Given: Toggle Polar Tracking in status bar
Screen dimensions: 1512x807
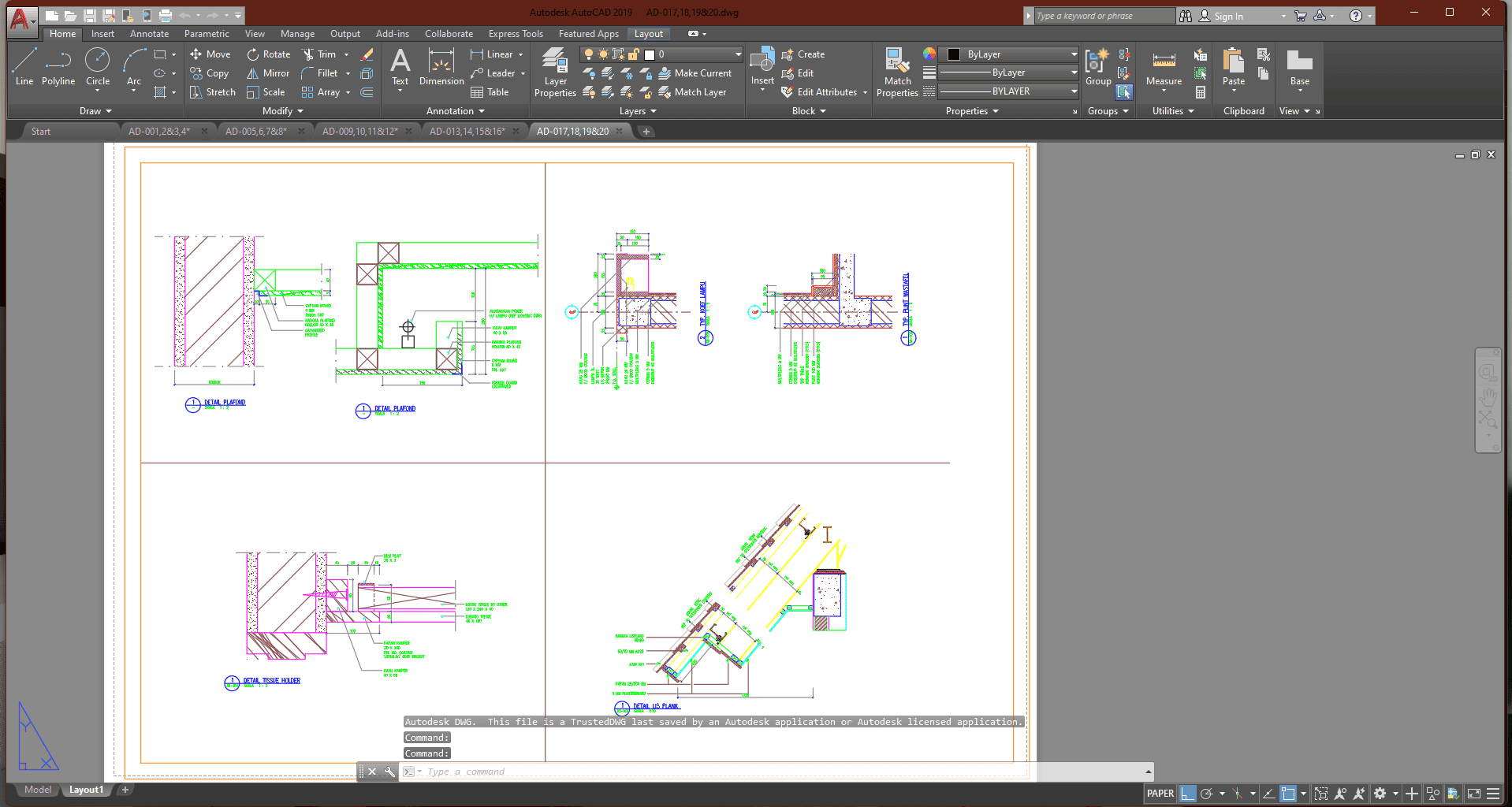Looking at the screenshot, I should (1206, 794).
